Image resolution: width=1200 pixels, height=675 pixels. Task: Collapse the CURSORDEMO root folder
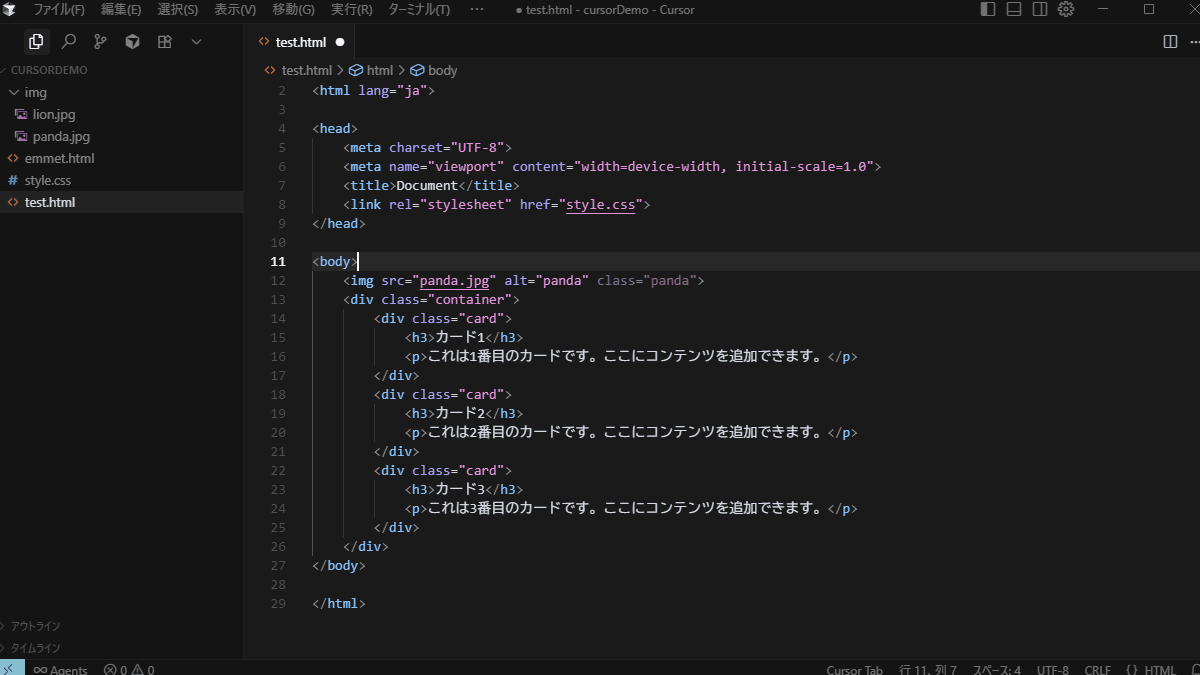(49, 70)
